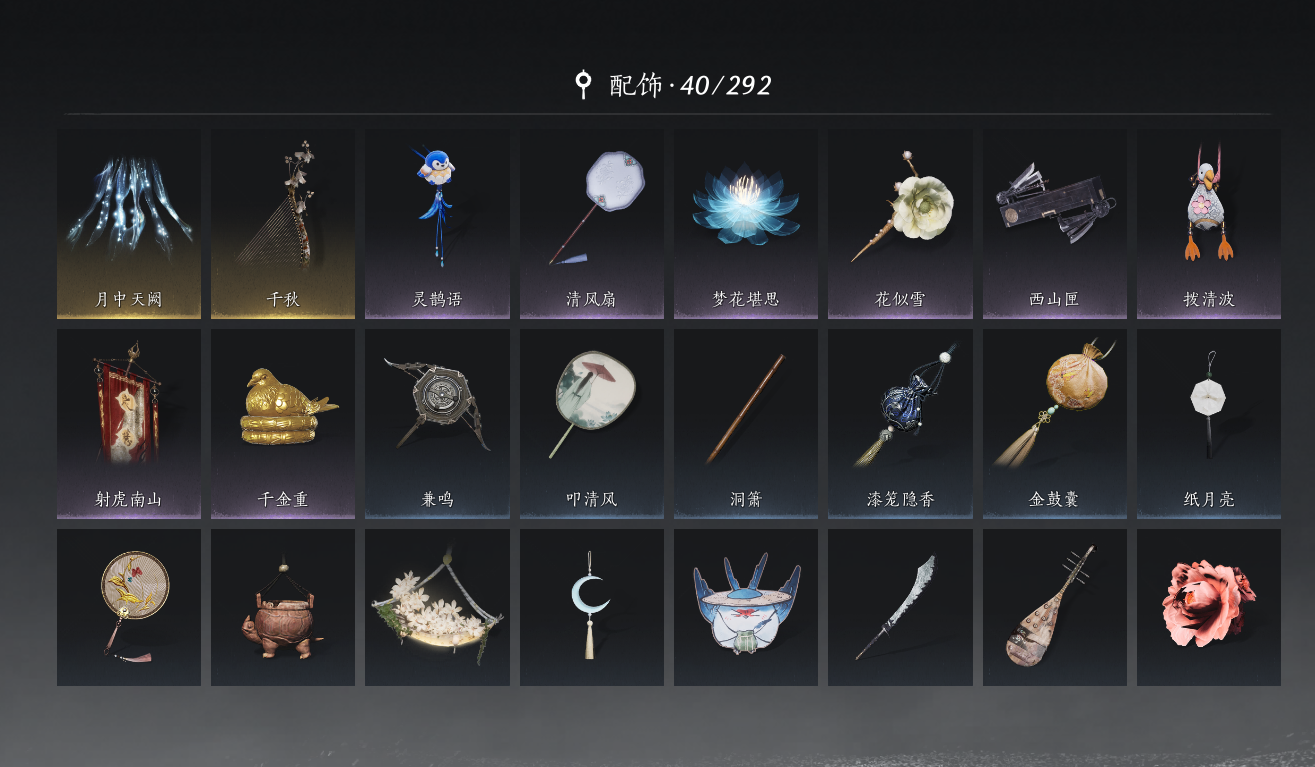Screen dimensions: 1315x767
Task: Select the pipa lute accessory
Action: pyautogui.click(x=1055, y=607)
